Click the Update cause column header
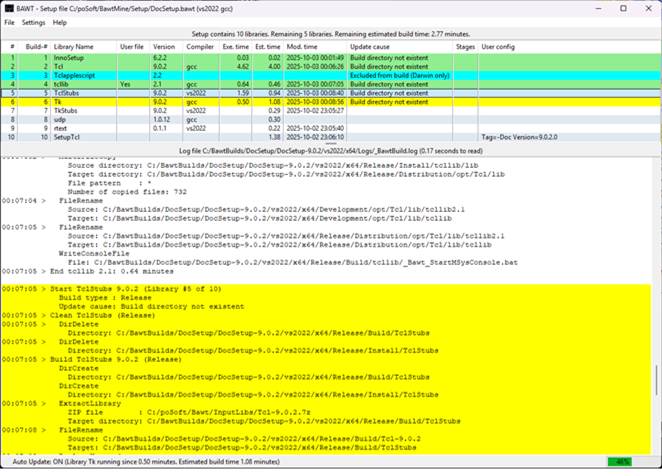 tap(370, 46)
